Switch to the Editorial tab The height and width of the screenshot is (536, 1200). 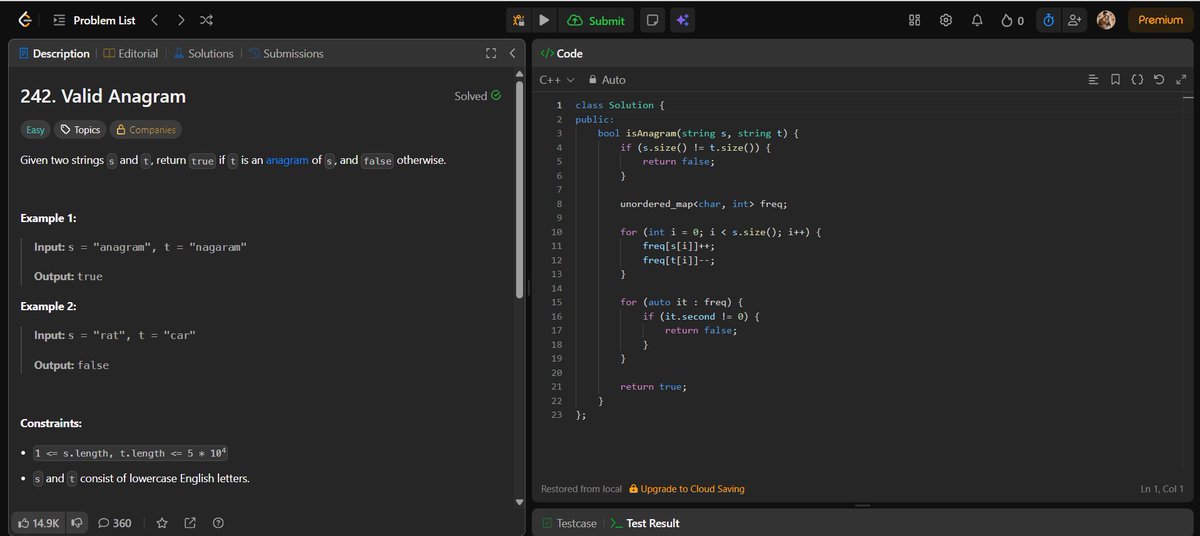click(x=131, y=53)
